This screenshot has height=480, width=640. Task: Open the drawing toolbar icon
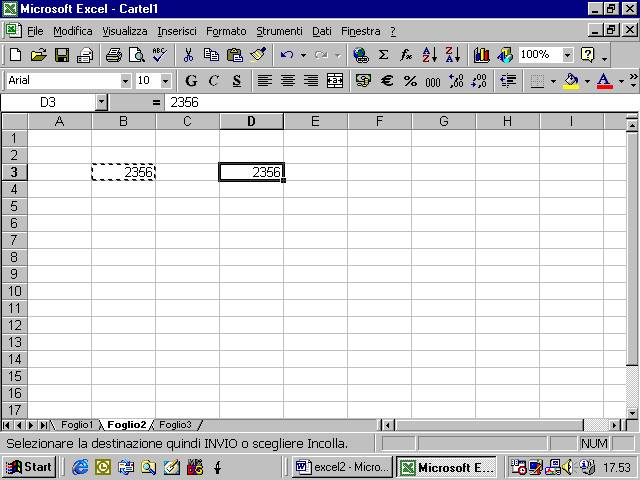coord(505,55)
